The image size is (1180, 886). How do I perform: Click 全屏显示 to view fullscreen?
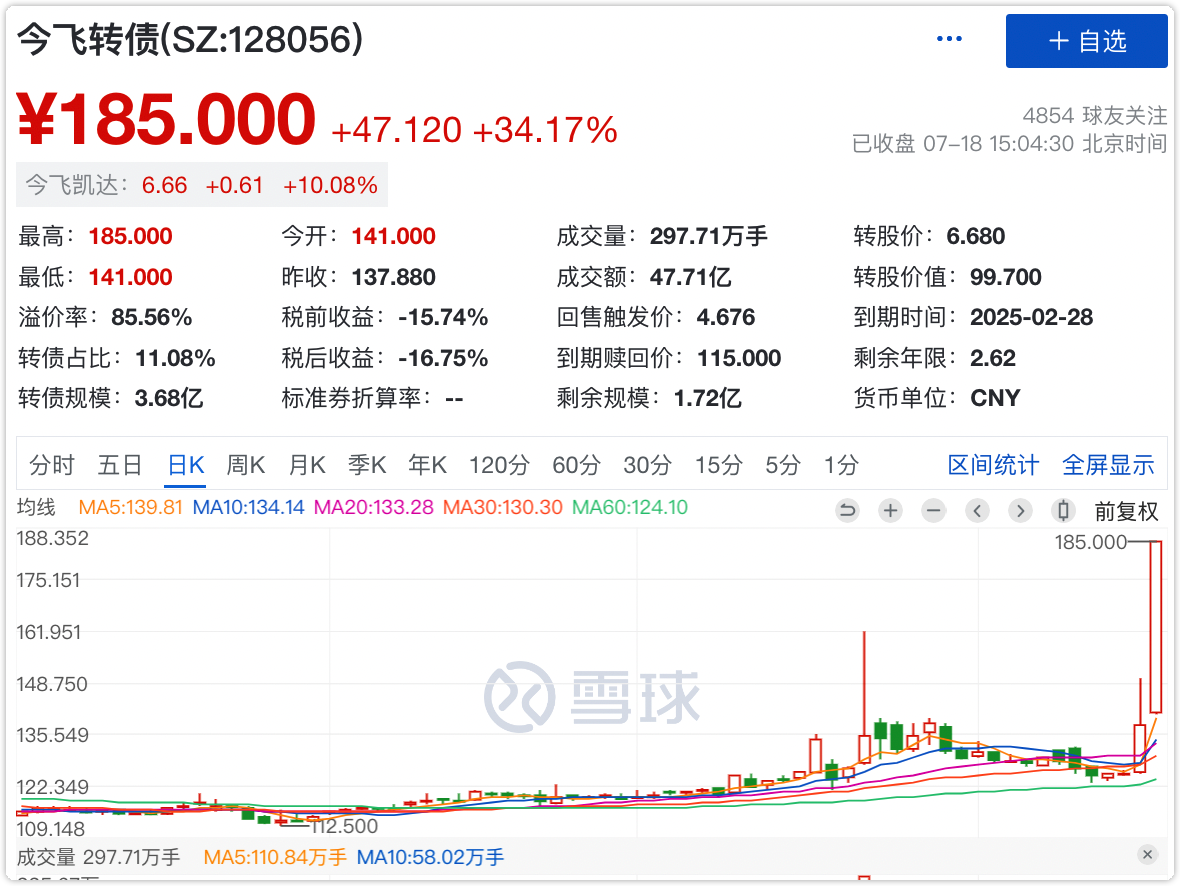coord(1108,465)
